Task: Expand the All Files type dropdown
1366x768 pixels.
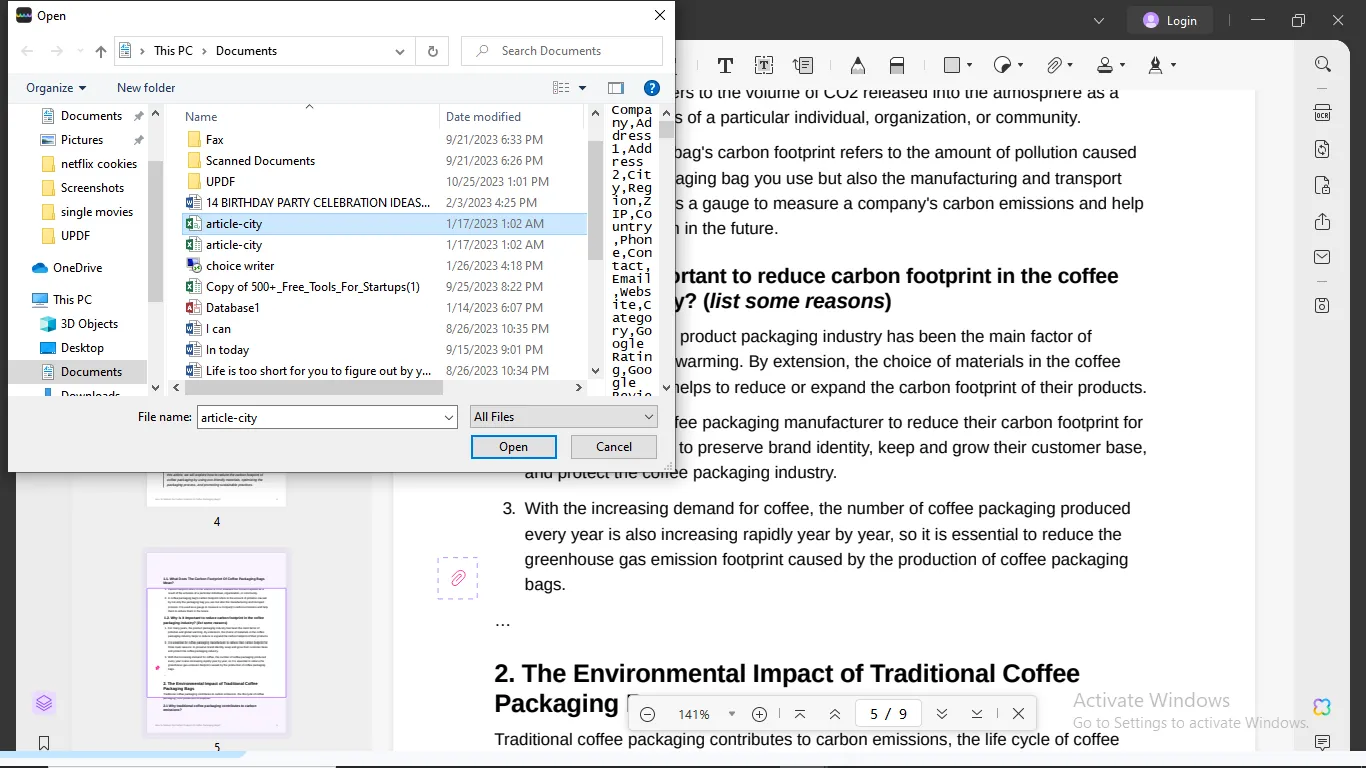Action: click(564, 417)
